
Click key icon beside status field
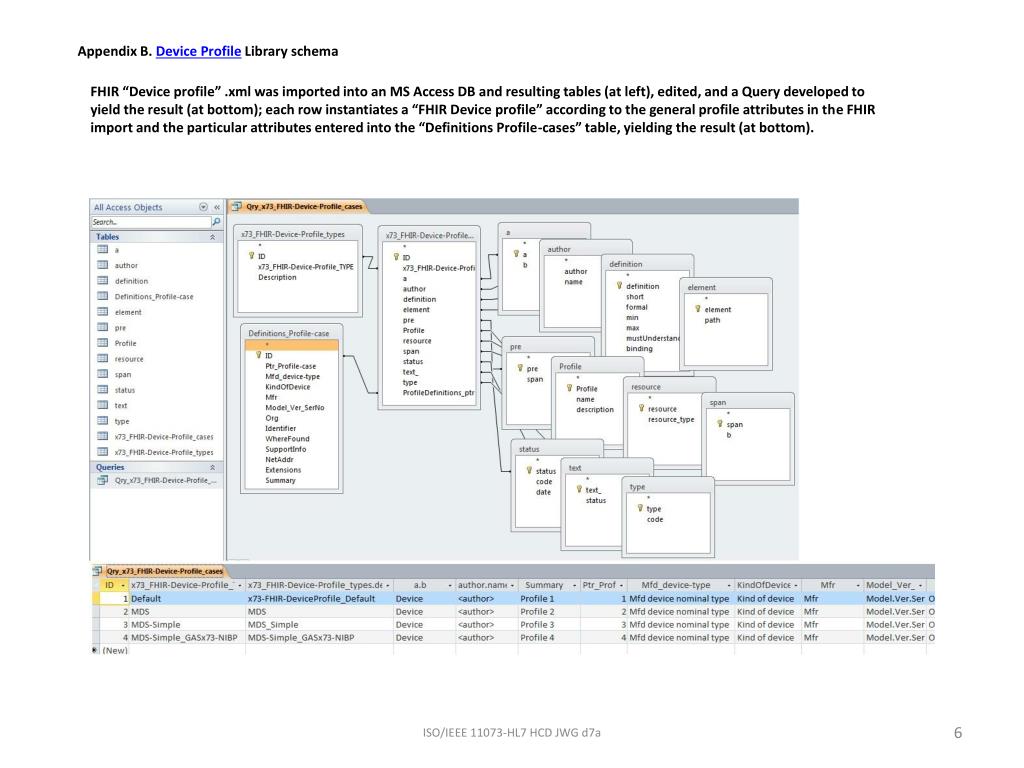[x=529, y=470]
